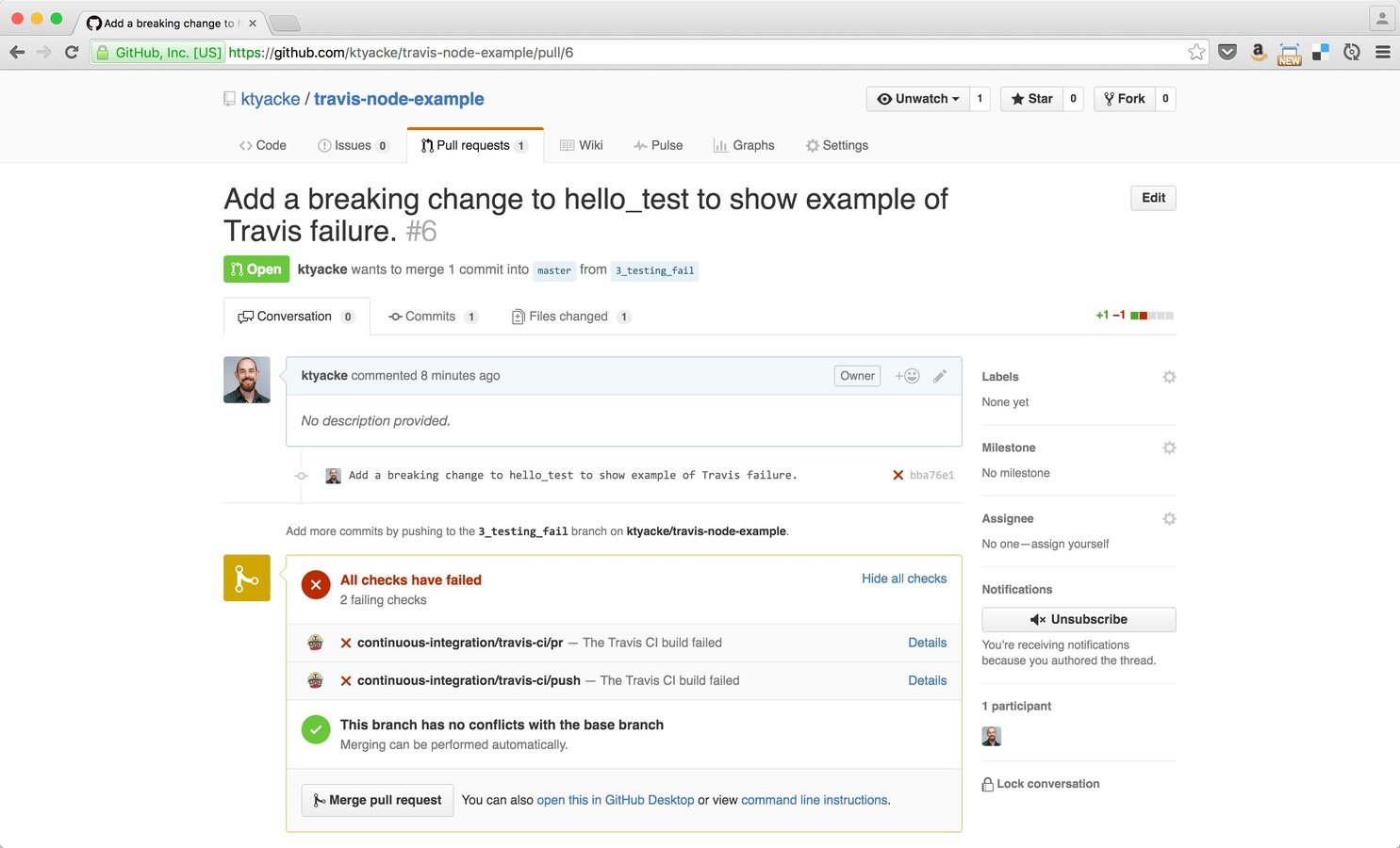This screenshot has height=848, width=1400.
Task: Click the participant avatar in the sidebar
Action: 992,736
